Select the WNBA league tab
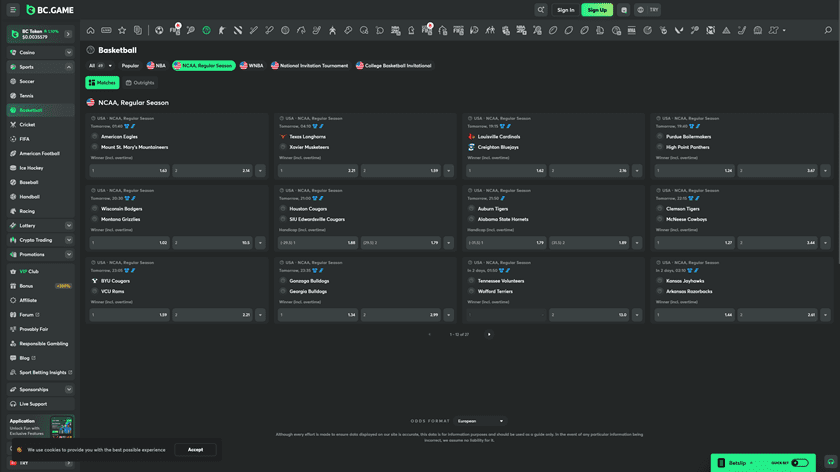This screenshot has height=472, width=840. tap(252, 66)
